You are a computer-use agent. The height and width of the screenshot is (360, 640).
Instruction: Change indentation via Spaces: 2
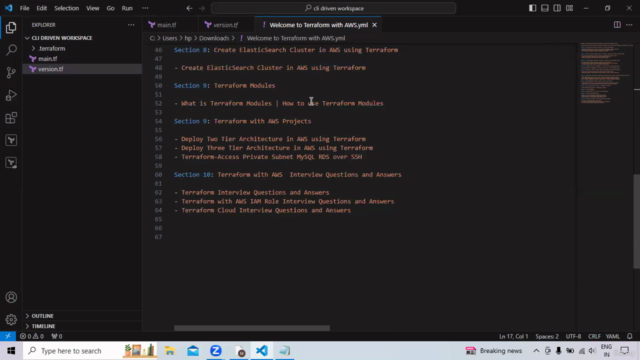click(x=547, y=336)
